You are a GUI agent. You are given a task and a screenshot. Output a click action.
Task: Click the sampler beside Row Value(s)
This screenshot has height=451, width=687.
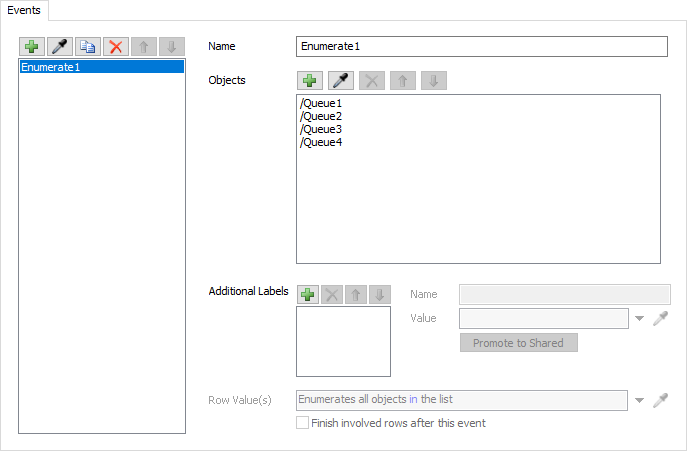coord(660,400)
